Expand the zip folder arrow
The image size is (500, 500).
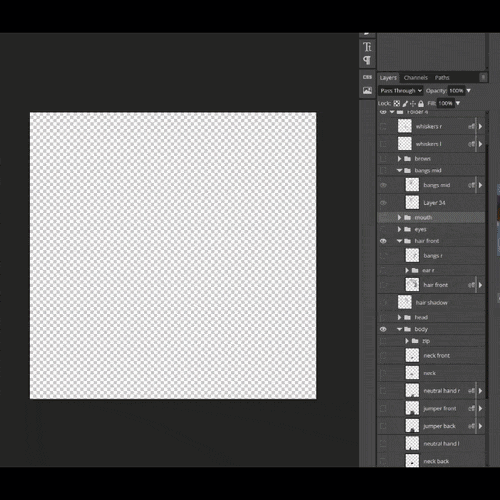(407, 341)
